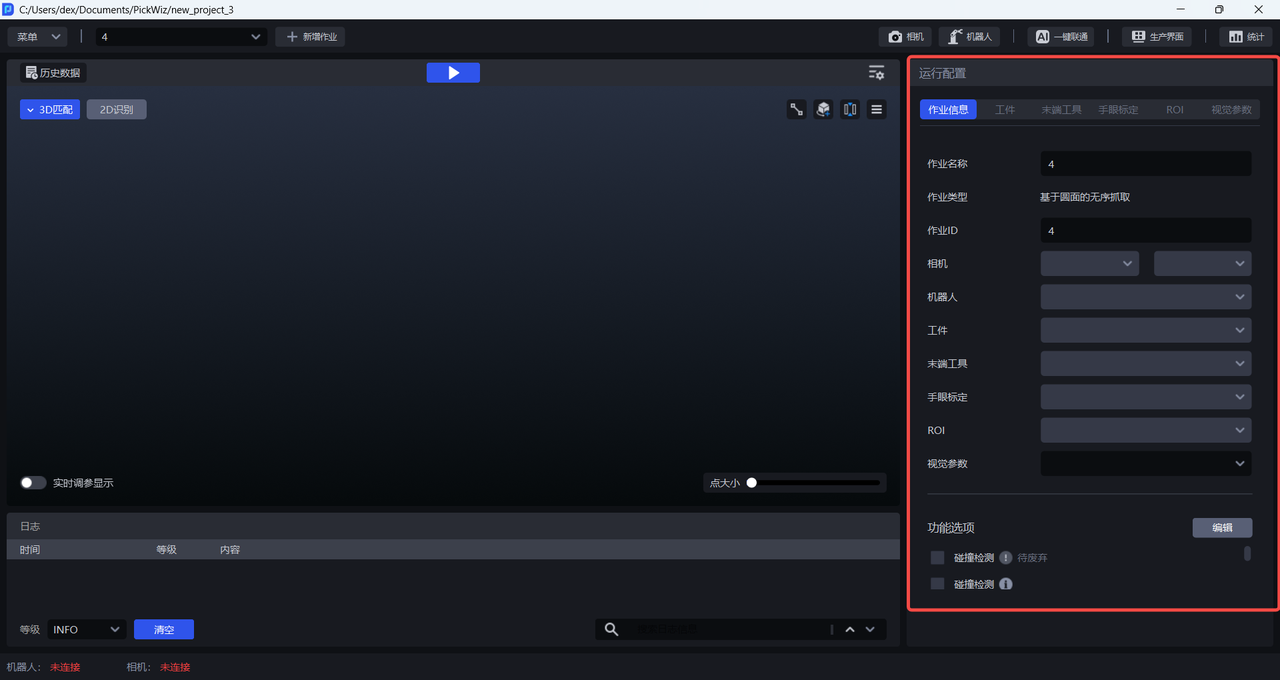Open the log level INFO dropdown
The height and width of the screenshot is (680, 1280).
click(86, 629)
